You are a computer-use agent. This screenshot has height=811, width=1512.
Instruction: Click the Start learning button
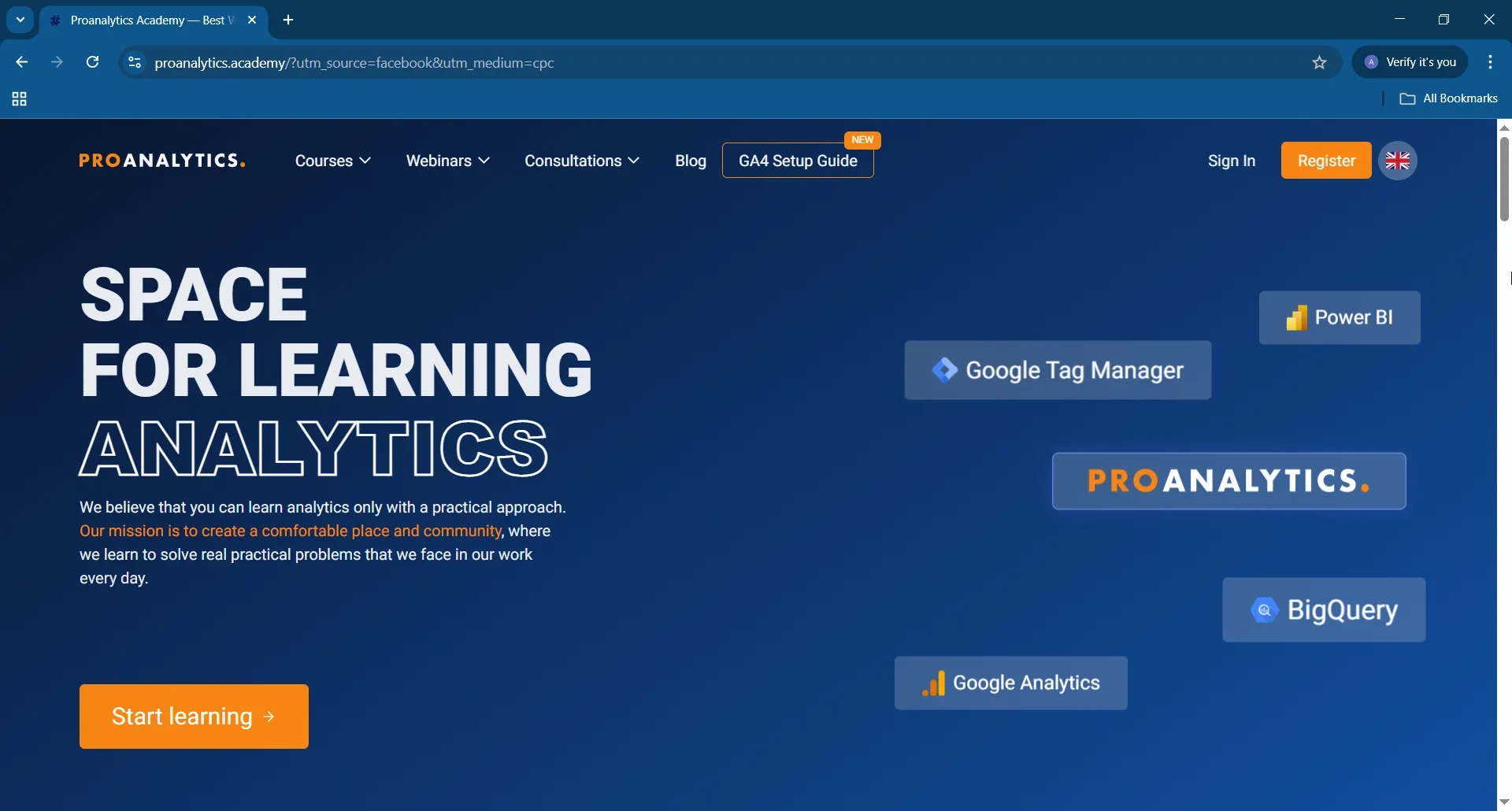pos(194,717)
